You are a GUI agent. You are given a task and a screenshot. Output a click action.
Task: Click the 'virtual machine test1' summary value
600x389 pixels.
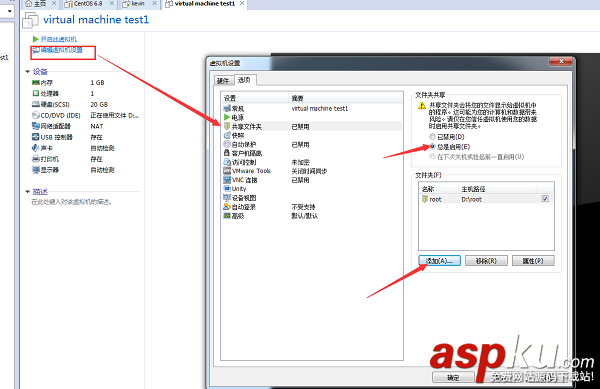[x=320, y=109]
